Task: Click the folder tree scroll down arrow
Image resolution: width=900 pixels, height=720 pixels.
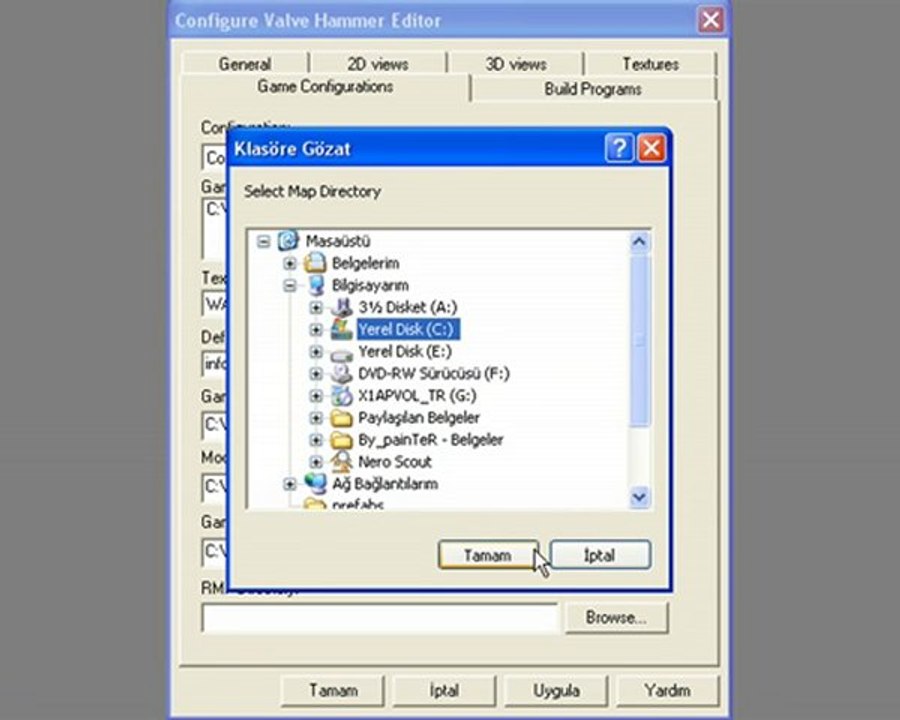Action: click(639, 496)
